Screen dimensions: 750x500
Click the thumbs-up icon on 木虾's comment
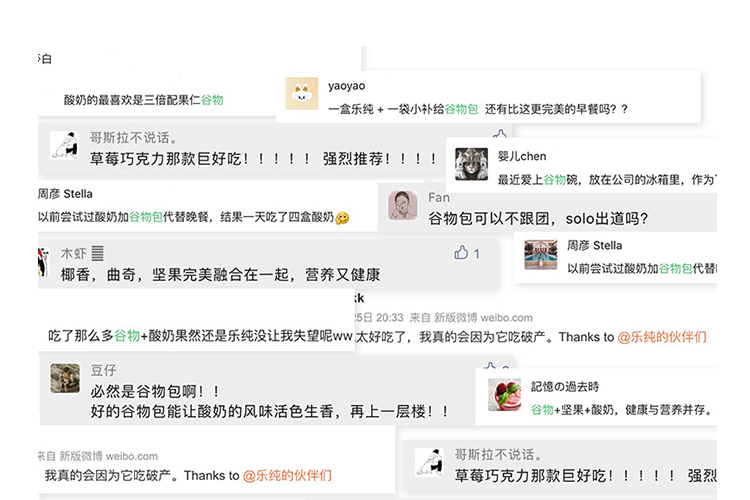461,253
